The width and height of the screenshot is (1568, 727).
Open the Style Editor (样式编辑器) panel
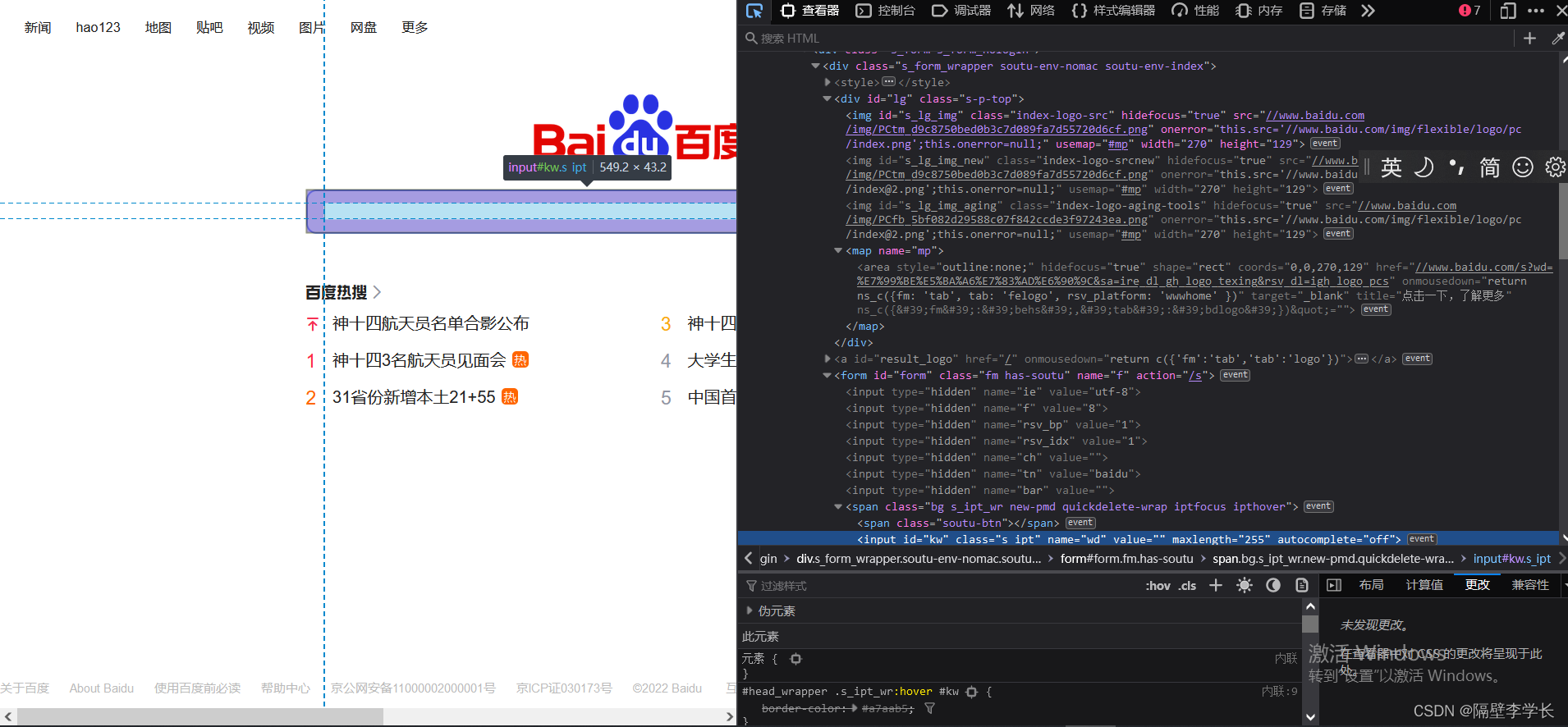(x=1113, y=11)
